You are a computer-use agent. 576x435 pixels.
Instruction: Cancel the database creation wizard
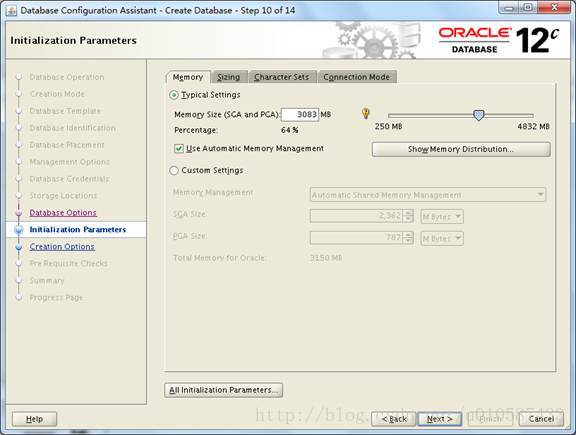541,419
